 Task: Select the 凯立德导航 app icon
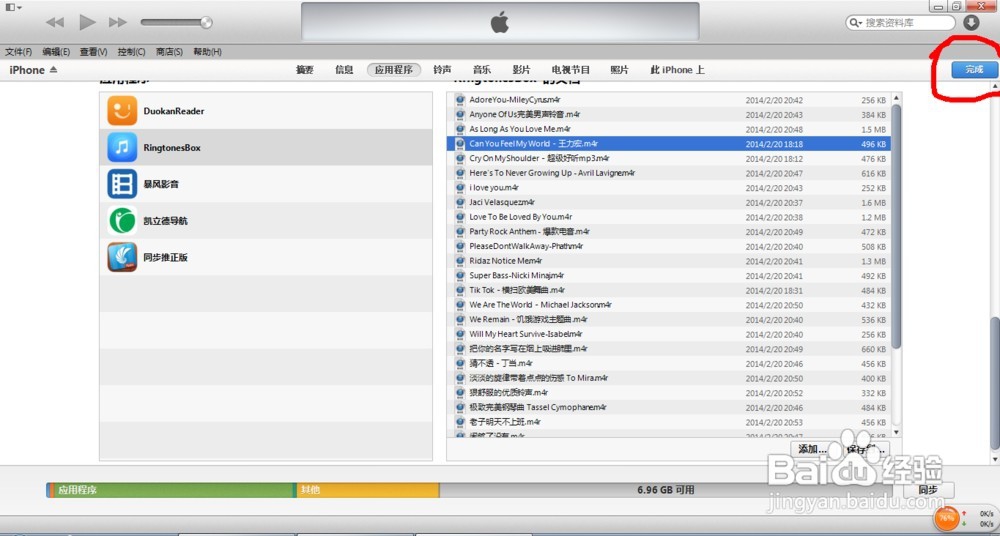tap(122, 221)
